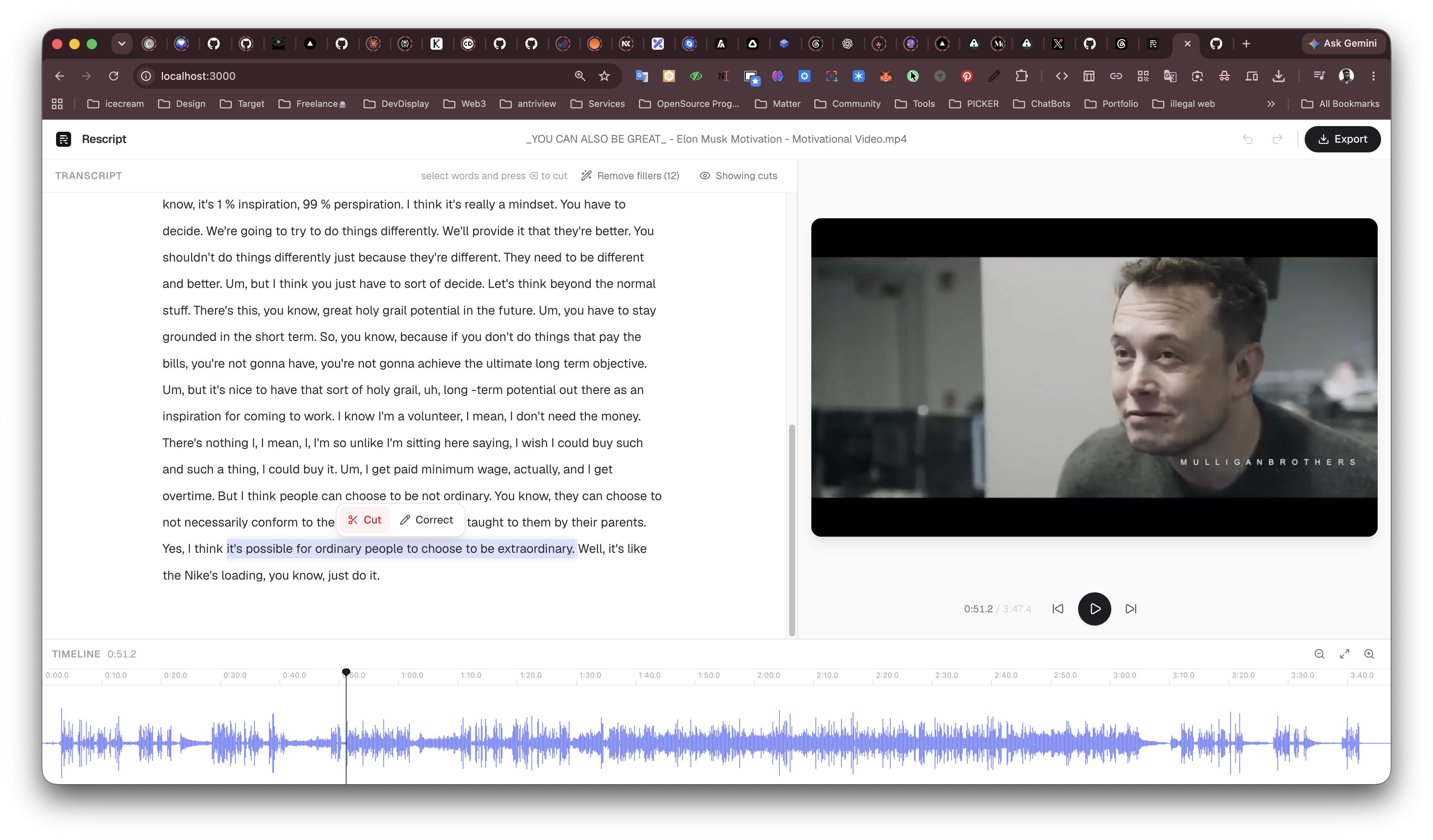Screen dimensions: 1433x840
Task: Go back in browser history
Action: 60,76
